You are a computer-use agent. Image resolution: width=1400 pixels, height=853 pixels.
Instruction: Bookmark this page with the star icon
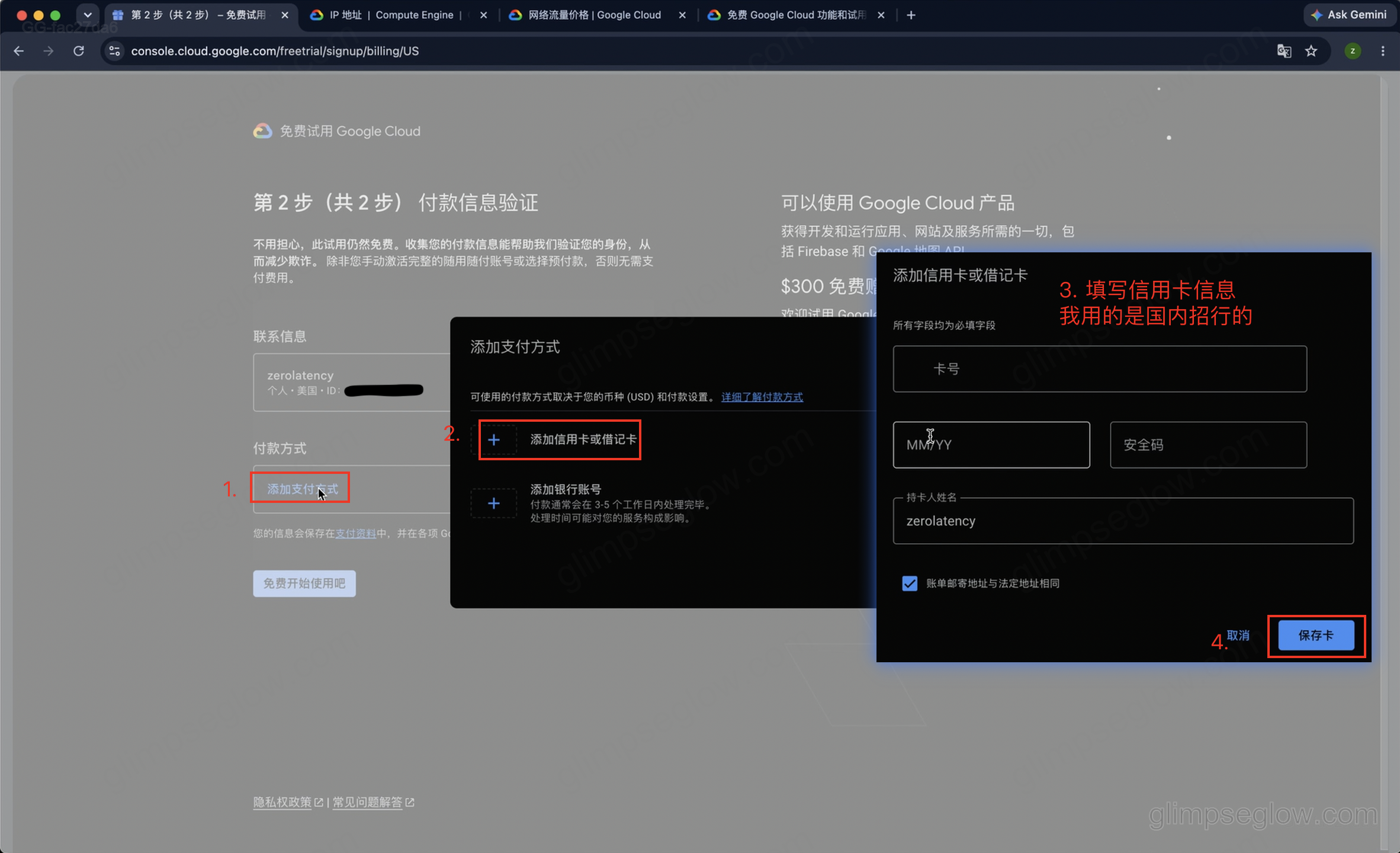1311,51
